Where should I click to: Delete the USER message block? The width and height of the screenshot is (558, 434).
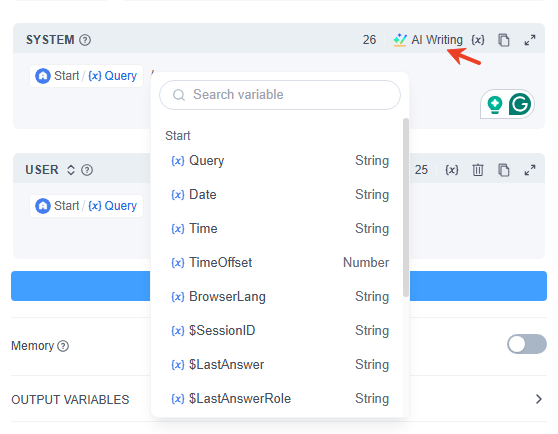(478, 170)
